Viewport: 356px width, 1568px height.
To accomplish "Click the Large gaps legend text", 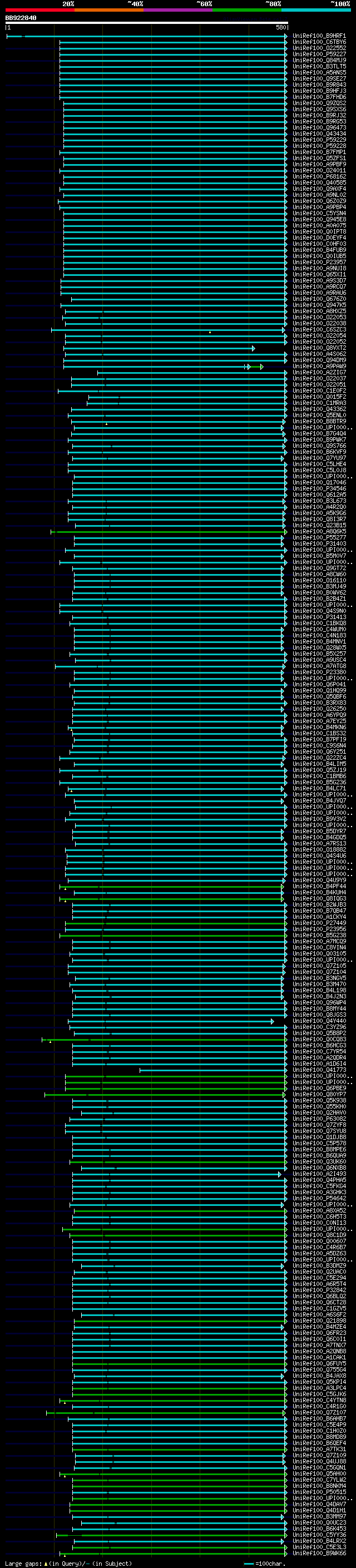I will tap(68, 1563).
